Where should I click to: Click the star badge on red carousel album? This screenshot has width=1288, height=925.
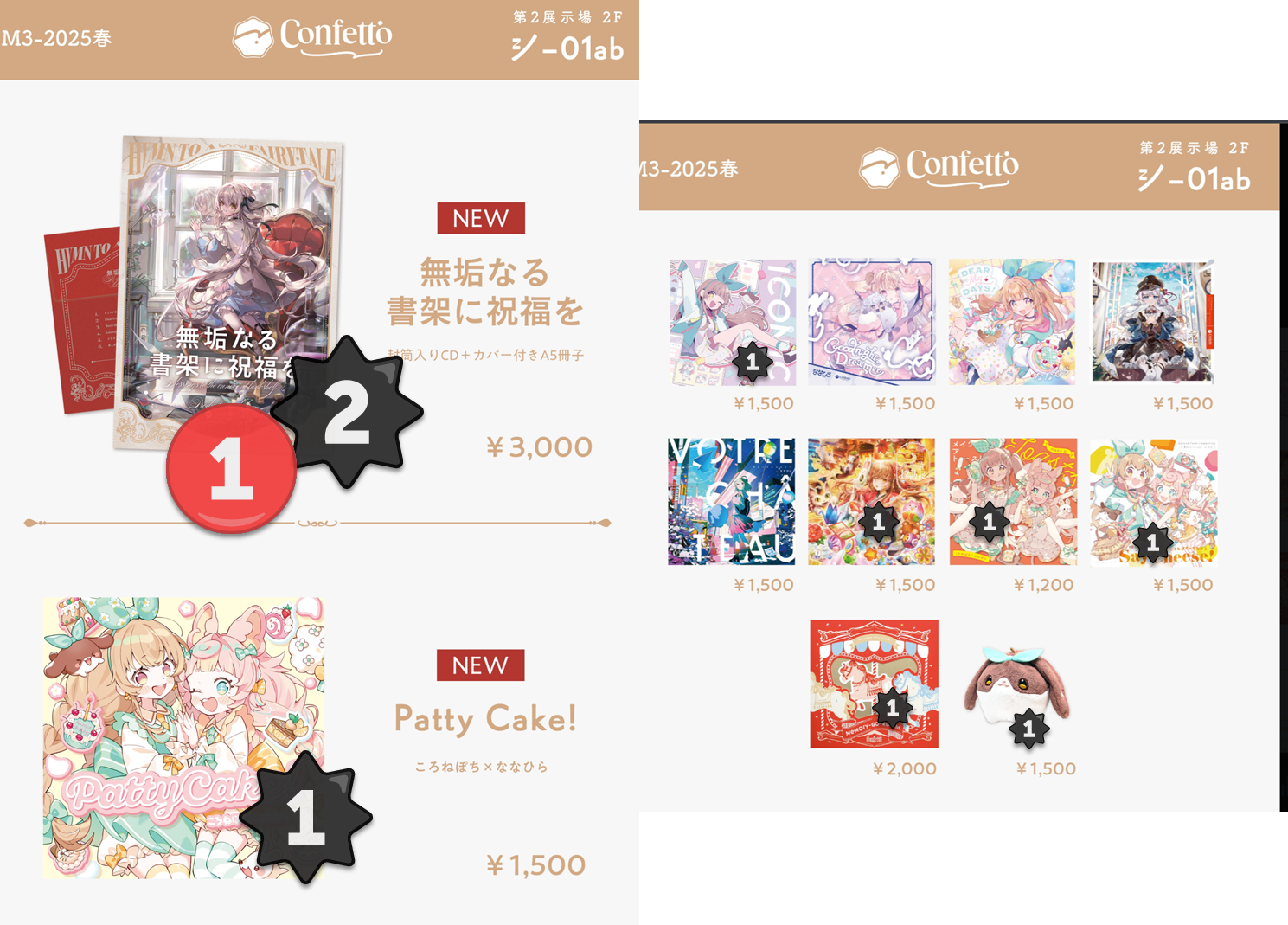(892, 709)
